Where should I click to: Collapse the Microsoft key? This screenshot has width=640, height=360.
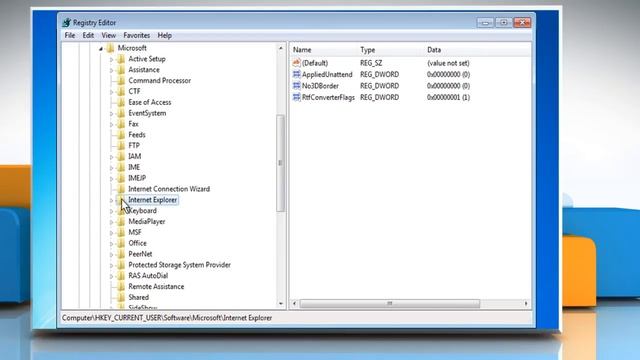[101, 49]
